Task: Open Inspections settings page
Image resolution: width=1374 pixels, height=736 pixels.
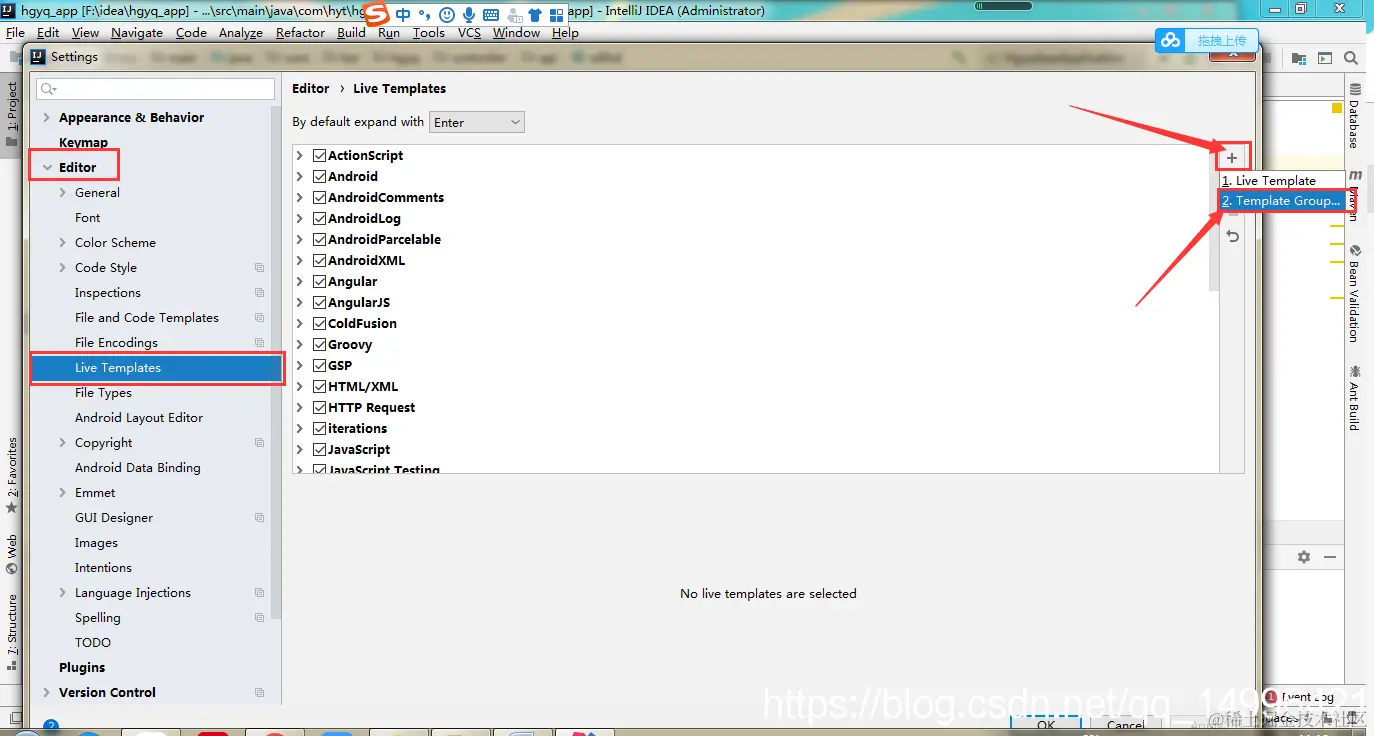Action: tap(108, 292)
